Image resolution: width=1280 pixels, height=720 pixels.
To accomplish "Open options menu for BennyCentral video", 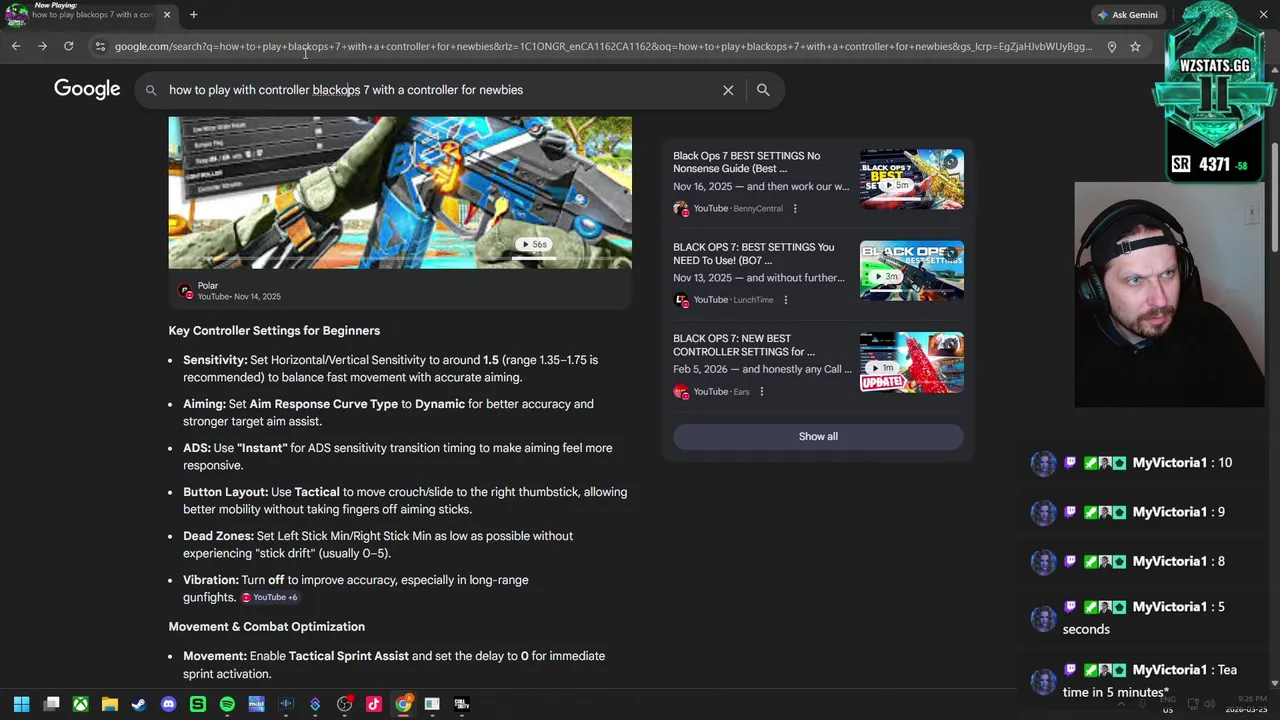I will (x=795, y=208).
